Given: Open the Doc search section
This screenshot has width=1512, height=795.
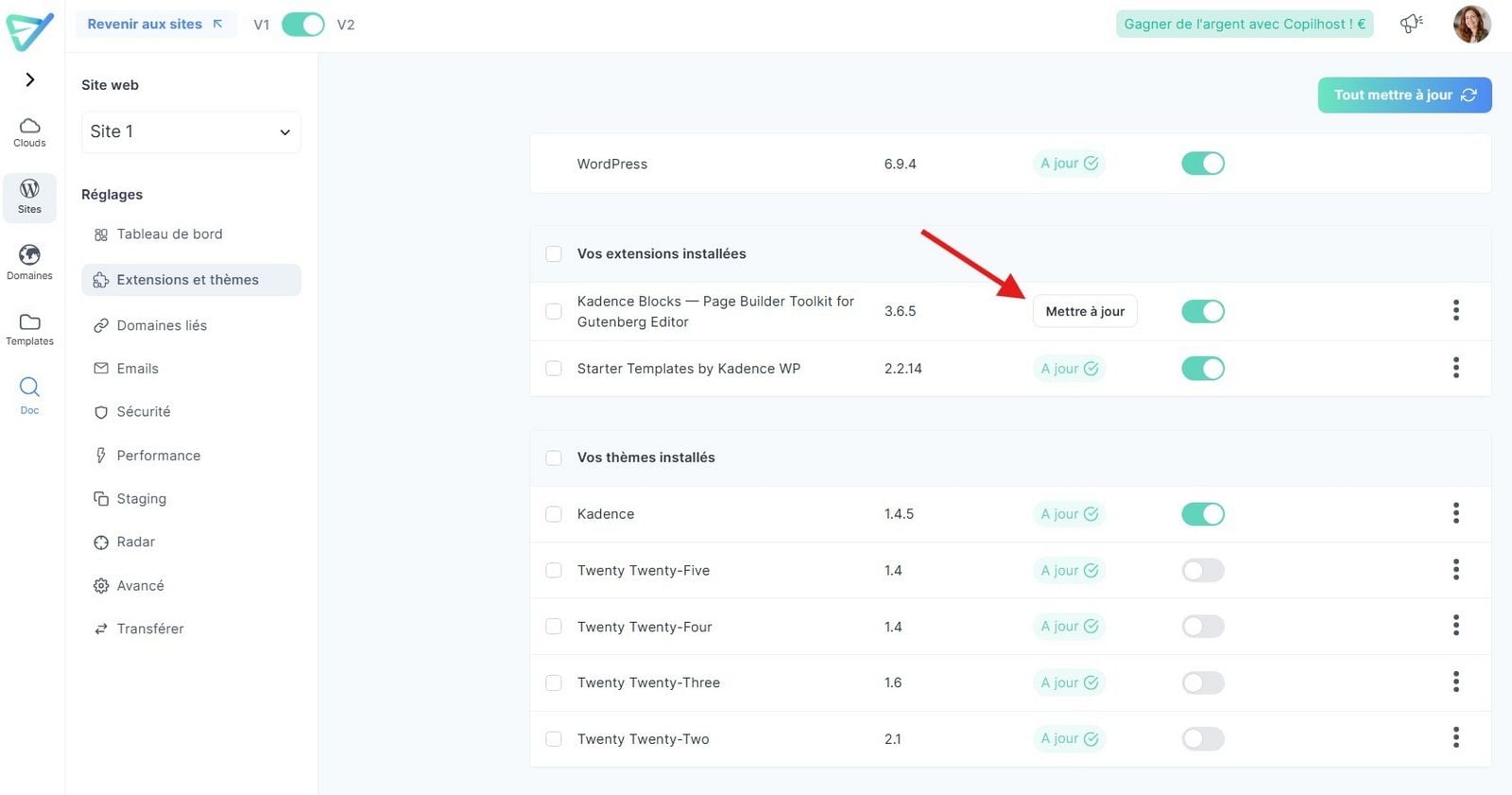Looking at the screenshot, I should (x=29, y=395).
